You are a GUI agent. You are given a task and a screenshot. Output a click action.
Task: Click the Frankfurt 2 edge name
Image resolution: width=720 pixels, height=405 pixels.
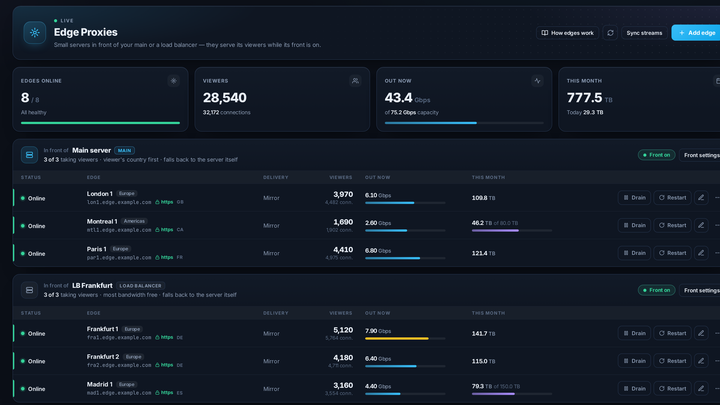pyautogui.click(x=103, y=357)
